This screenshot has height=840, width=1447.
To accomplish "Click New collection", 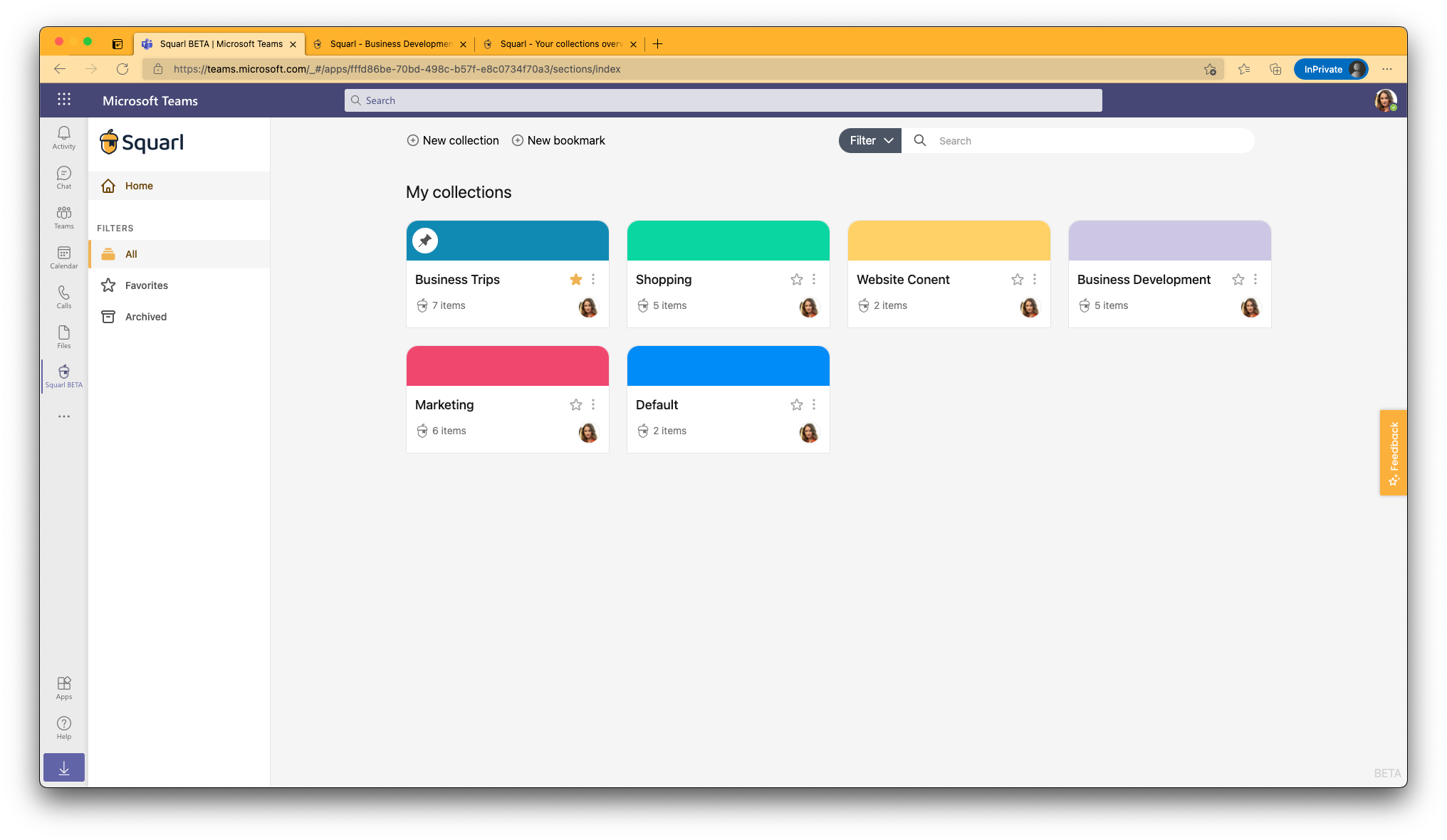I will pyautogui.click(x=453, y=141).
